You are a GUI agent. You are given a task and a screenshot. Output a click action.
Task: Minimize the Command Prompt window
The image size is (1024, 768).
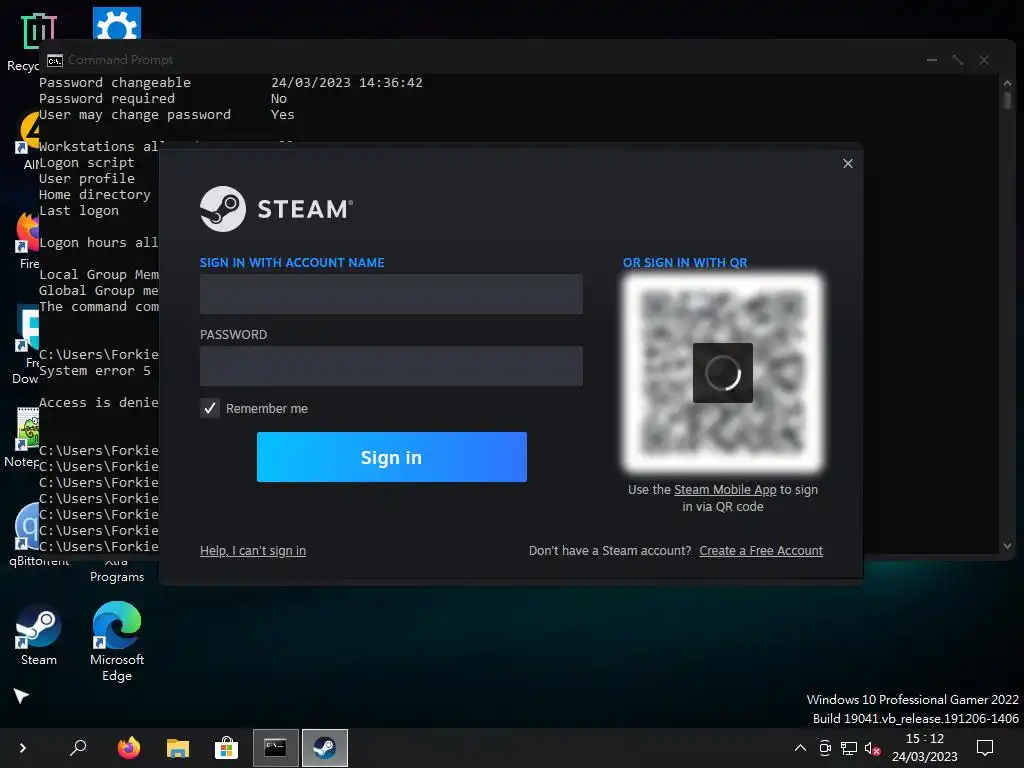(x=932, y=60)
